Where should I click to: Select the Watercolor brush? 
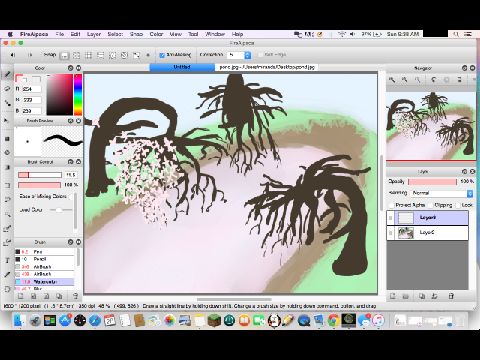click(x=44, y=282)
